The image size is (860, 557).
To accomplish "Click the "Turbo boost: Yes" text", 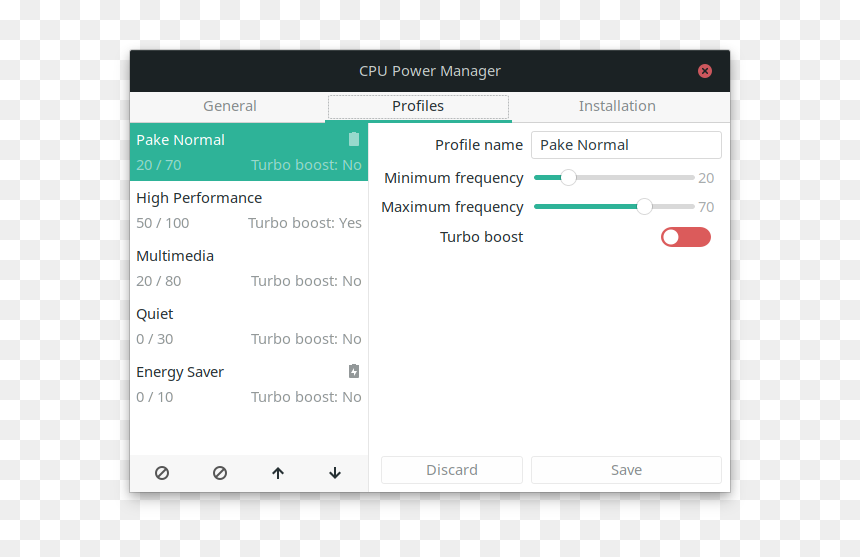I will pos(304,223).
